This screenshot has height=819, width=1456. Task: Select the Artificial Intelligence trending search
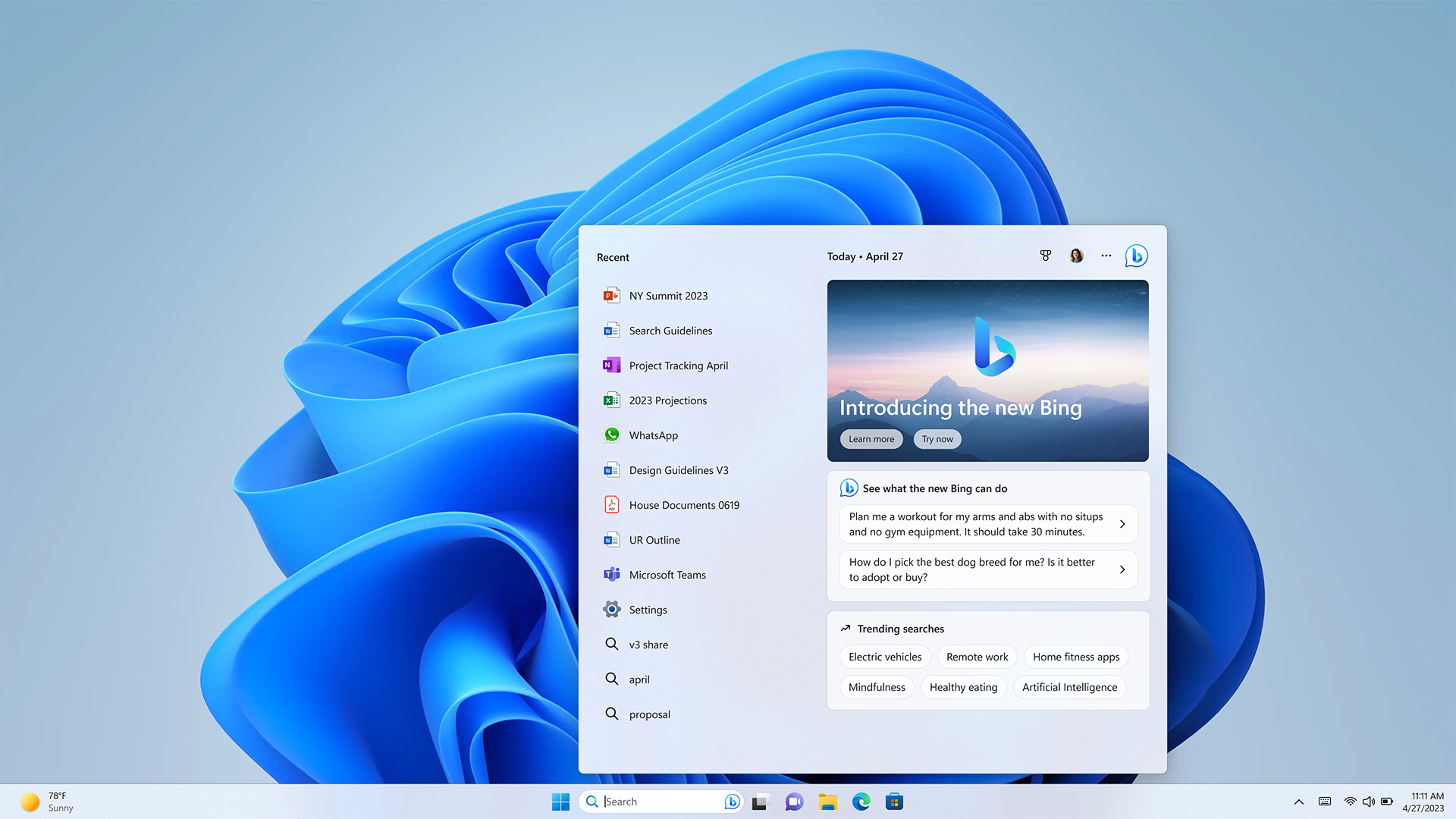(1069, 687)
